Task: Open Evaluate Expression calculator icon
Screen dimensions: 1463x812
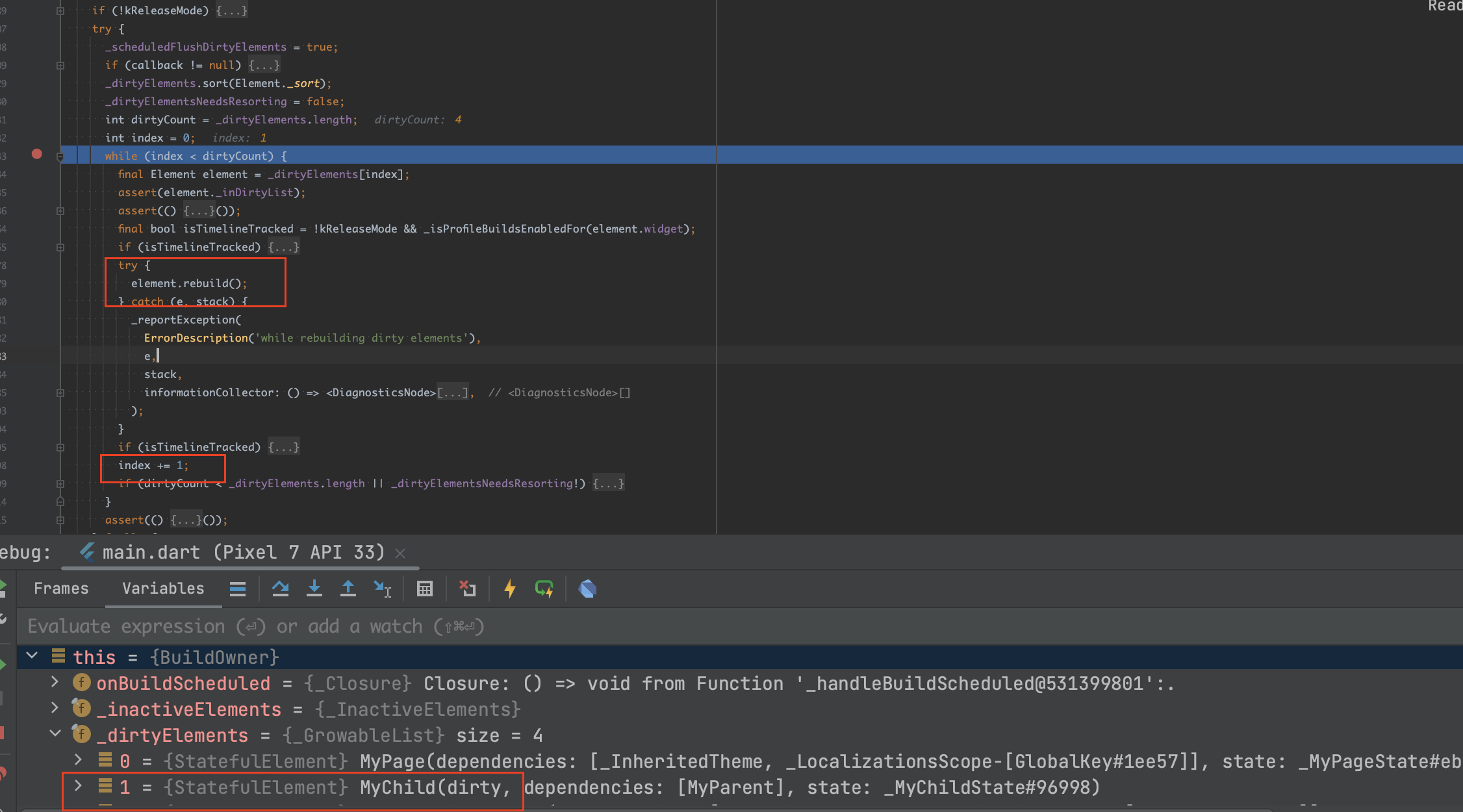Action: (425, 589)
